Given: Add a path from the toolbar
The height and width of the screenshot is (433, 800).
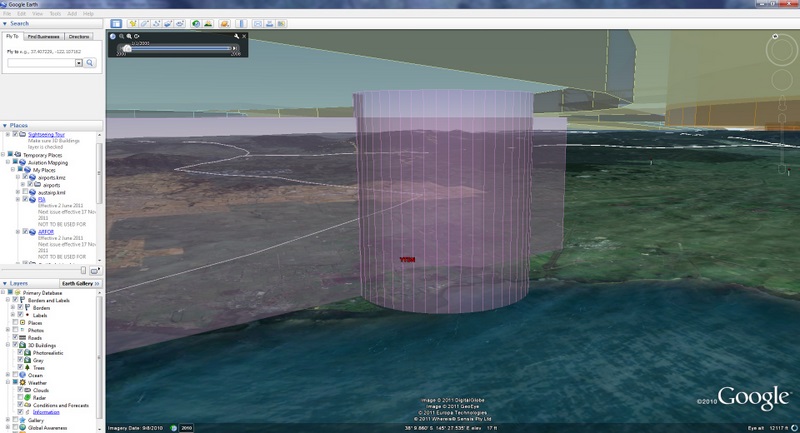Looking at the screenshot, I should click(156, 23).
